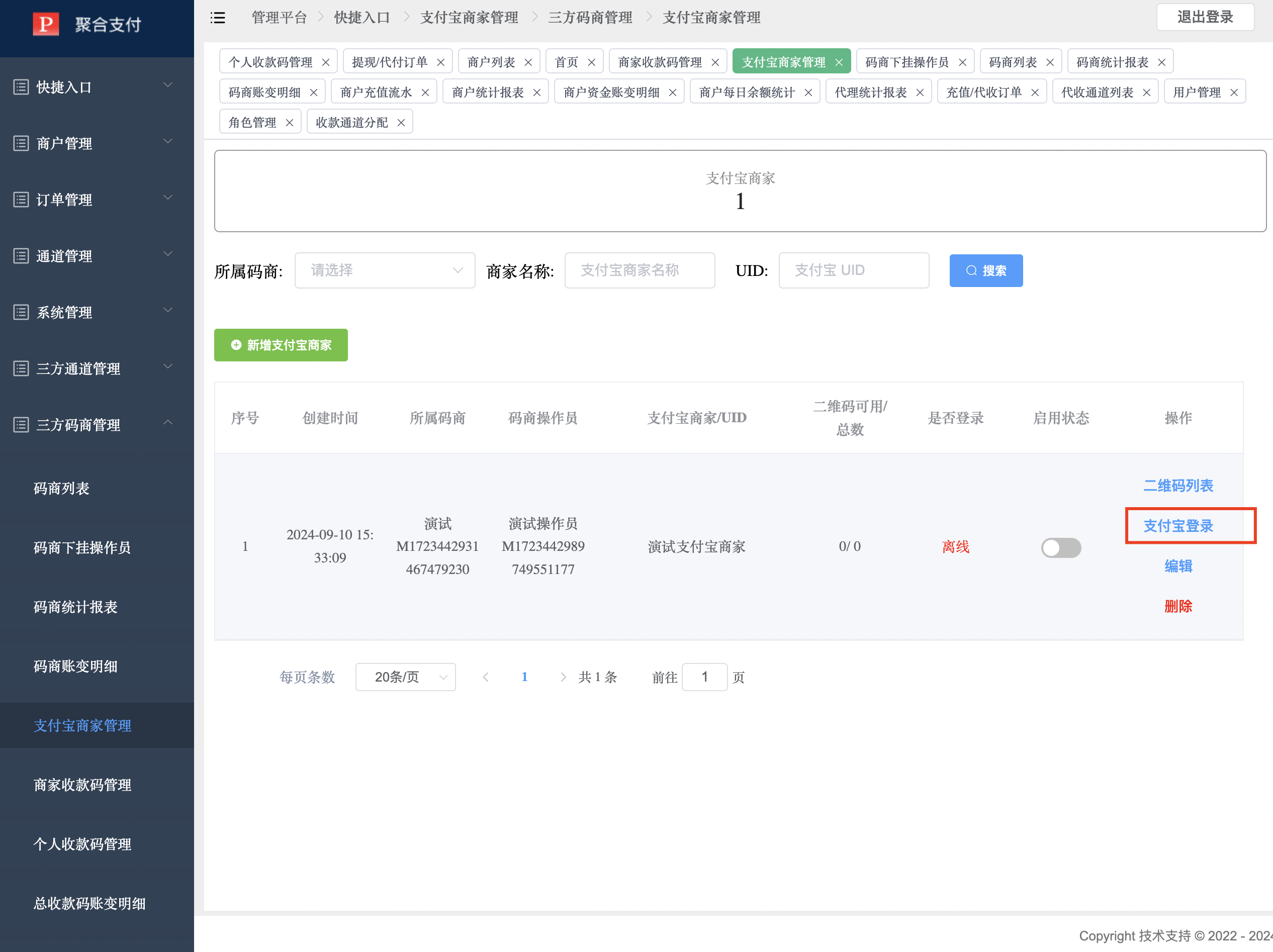Click the 快捷入口 sidebar list icon

point(21,86)
